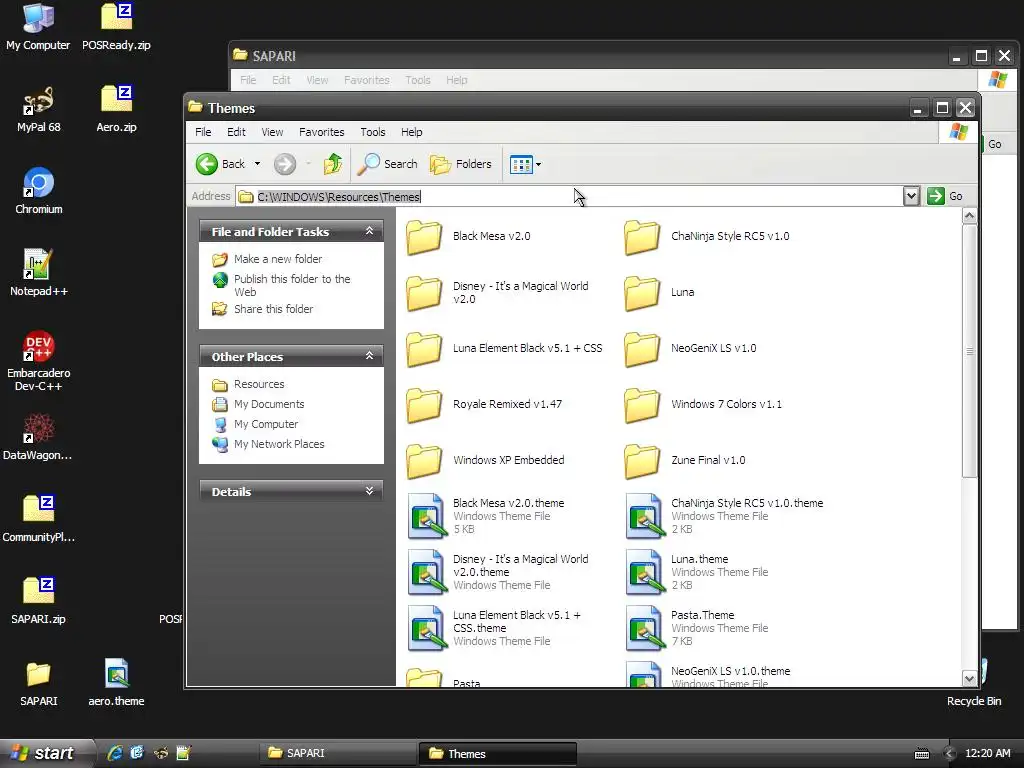Open the Views dropdown button

[x=525, y=165]
